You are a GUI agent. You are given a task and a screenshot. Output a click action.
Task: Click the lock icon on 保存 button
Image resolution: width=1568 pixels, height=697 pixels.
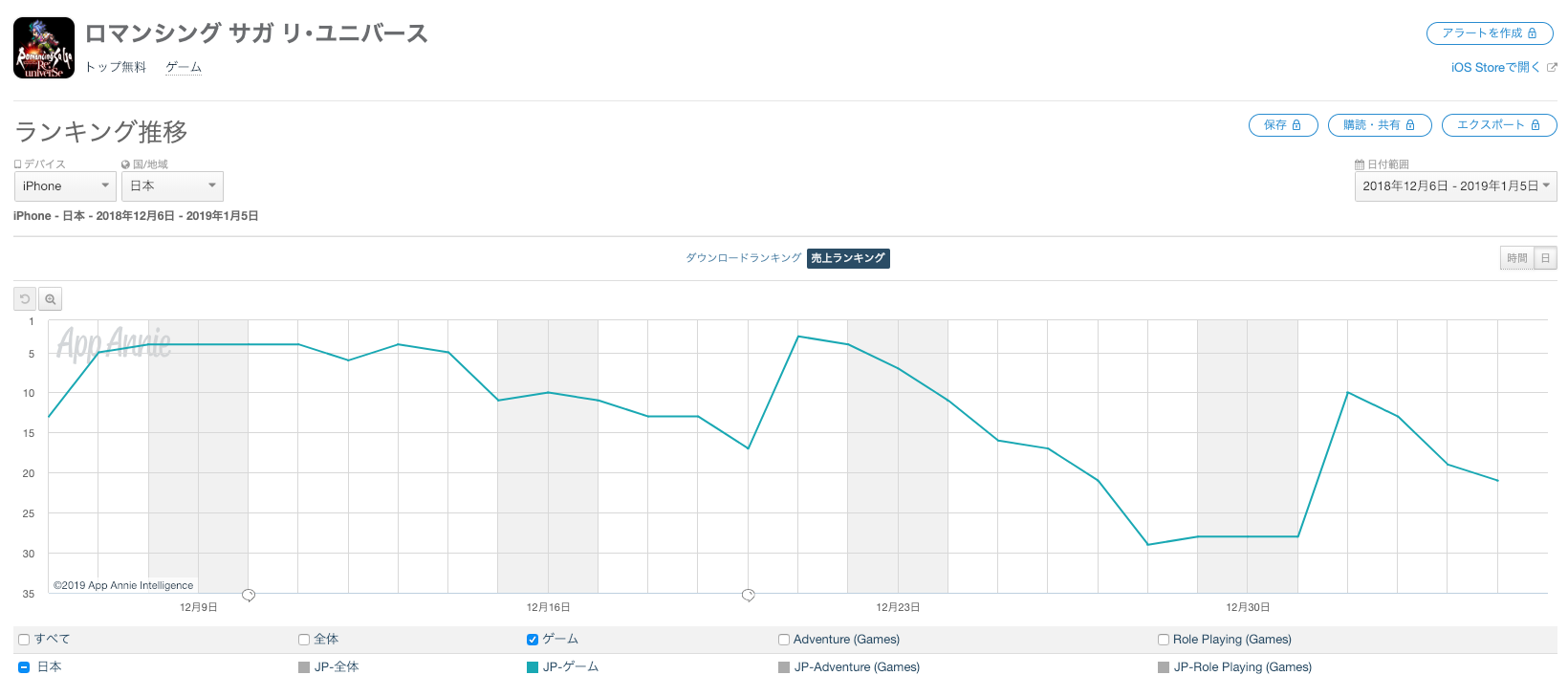coord(1296,125)
